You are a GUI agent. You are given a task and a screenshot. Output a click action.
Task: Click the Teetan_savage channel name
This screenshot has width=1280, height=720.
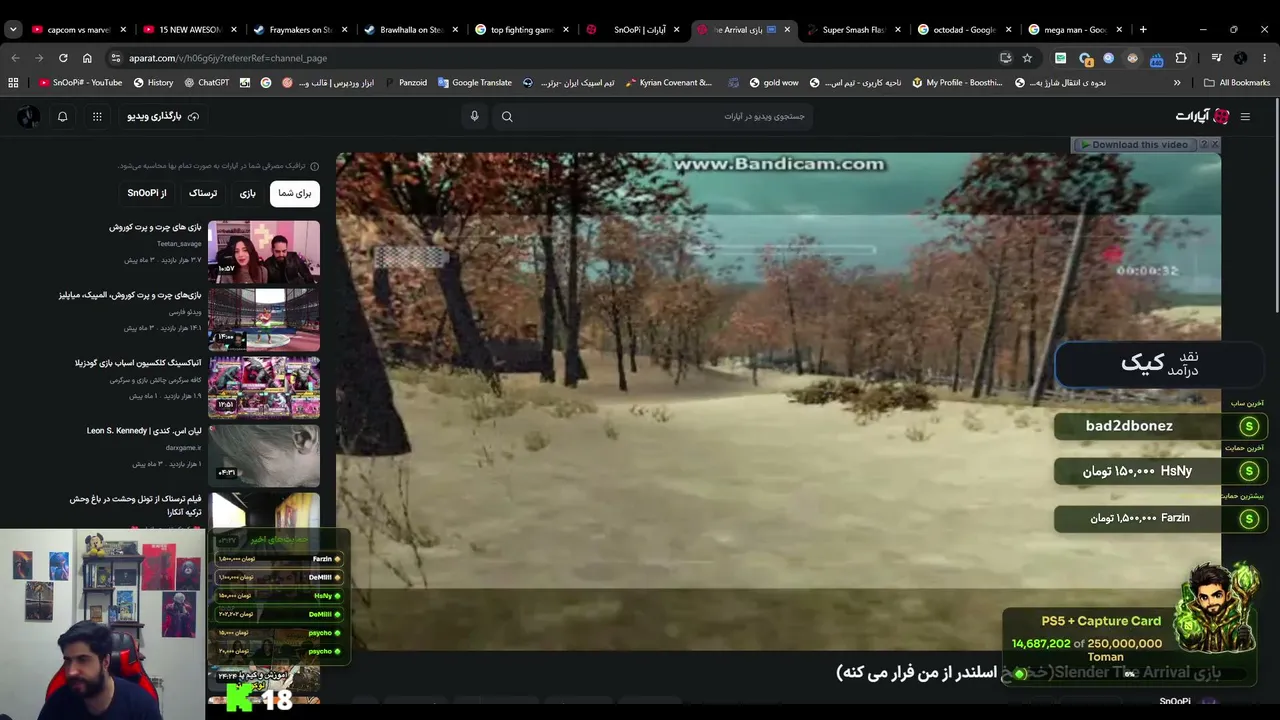[x=179, y=244]
